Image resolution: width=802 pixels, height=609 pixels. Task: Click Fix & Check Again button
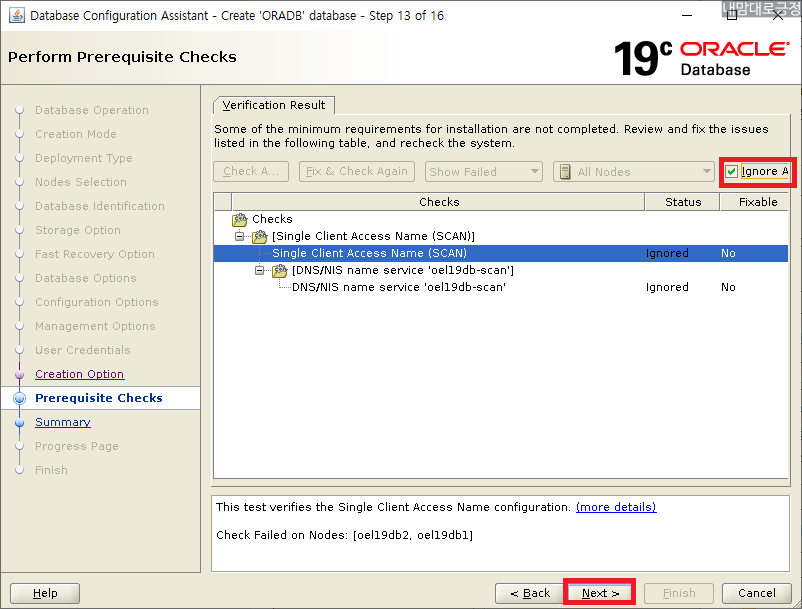357,171
